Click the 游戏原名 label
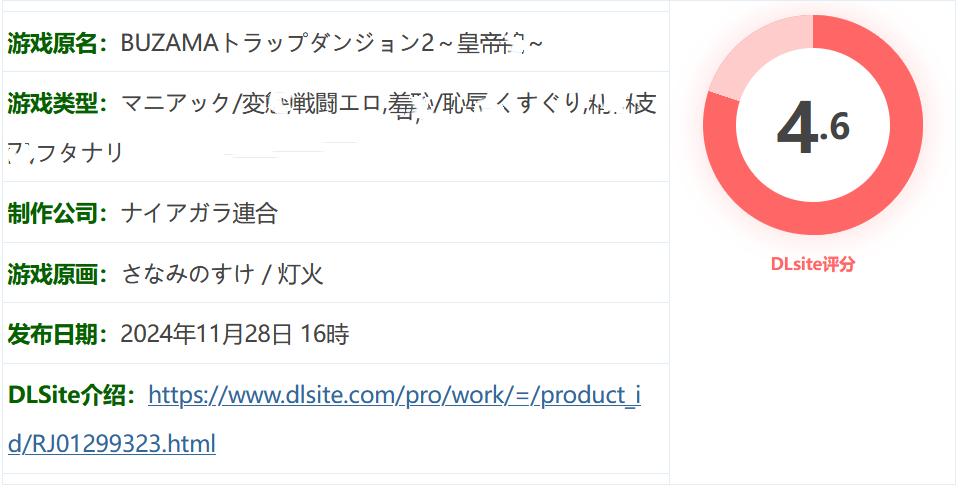Screen dimensions: 957x485 pos(52,43)
